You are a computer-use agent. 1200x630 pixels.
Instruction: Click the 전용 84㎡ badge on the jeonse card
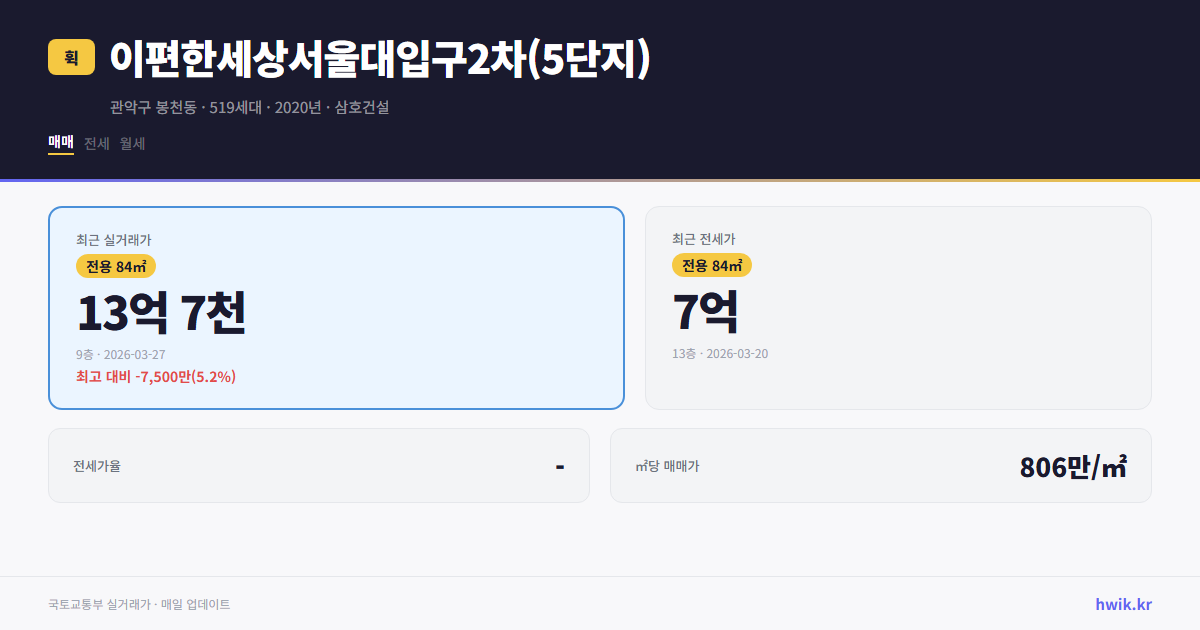712,265
